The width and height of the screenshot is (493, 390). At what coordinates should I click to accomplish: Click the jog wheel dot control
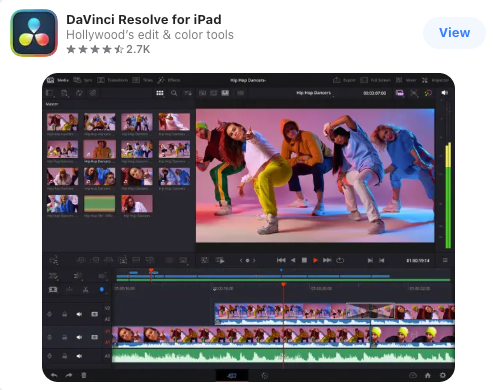coord(247,260)
